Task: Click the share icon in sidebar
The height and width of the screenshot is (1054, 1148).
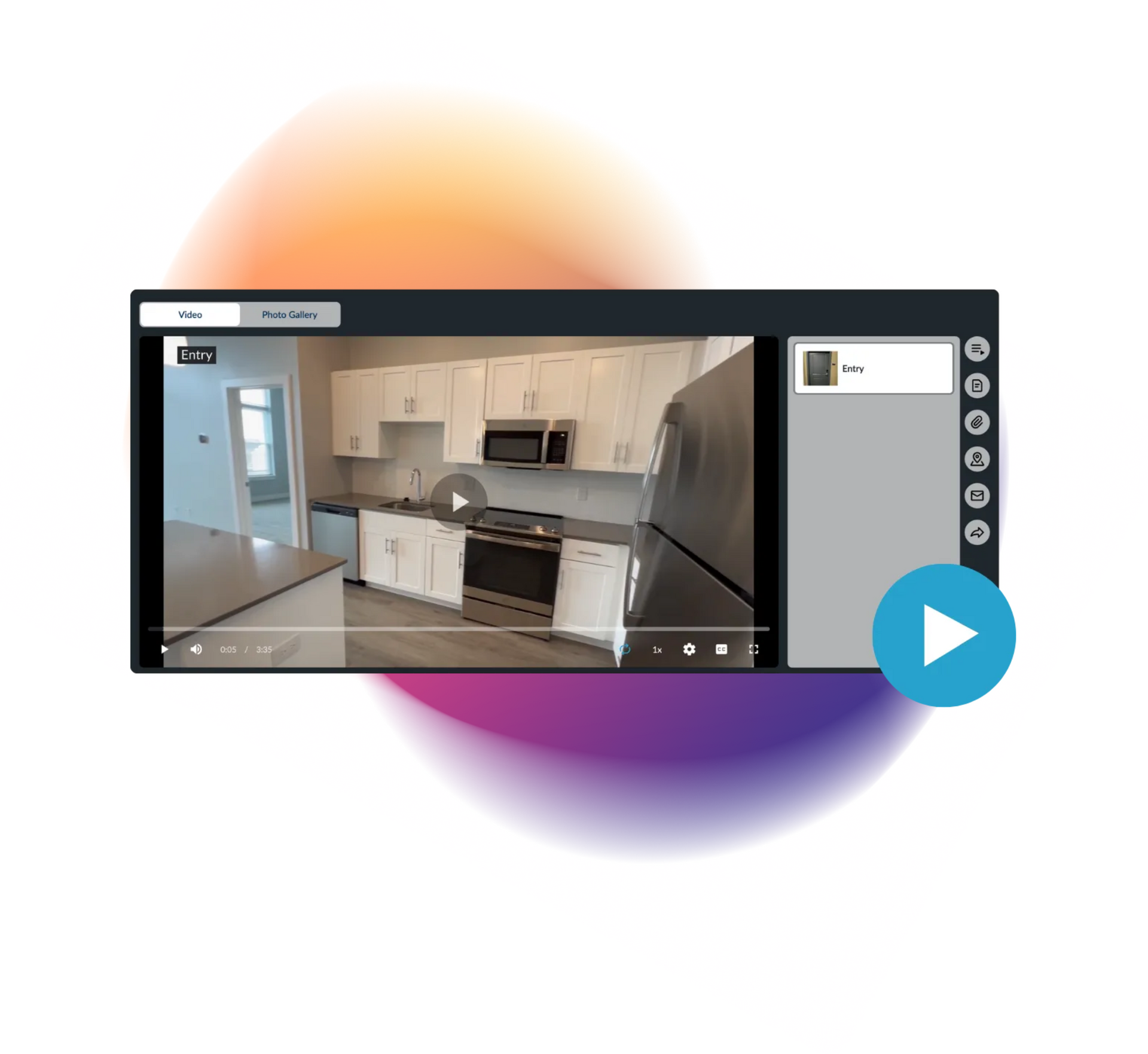Action: (x=979, y=532)
